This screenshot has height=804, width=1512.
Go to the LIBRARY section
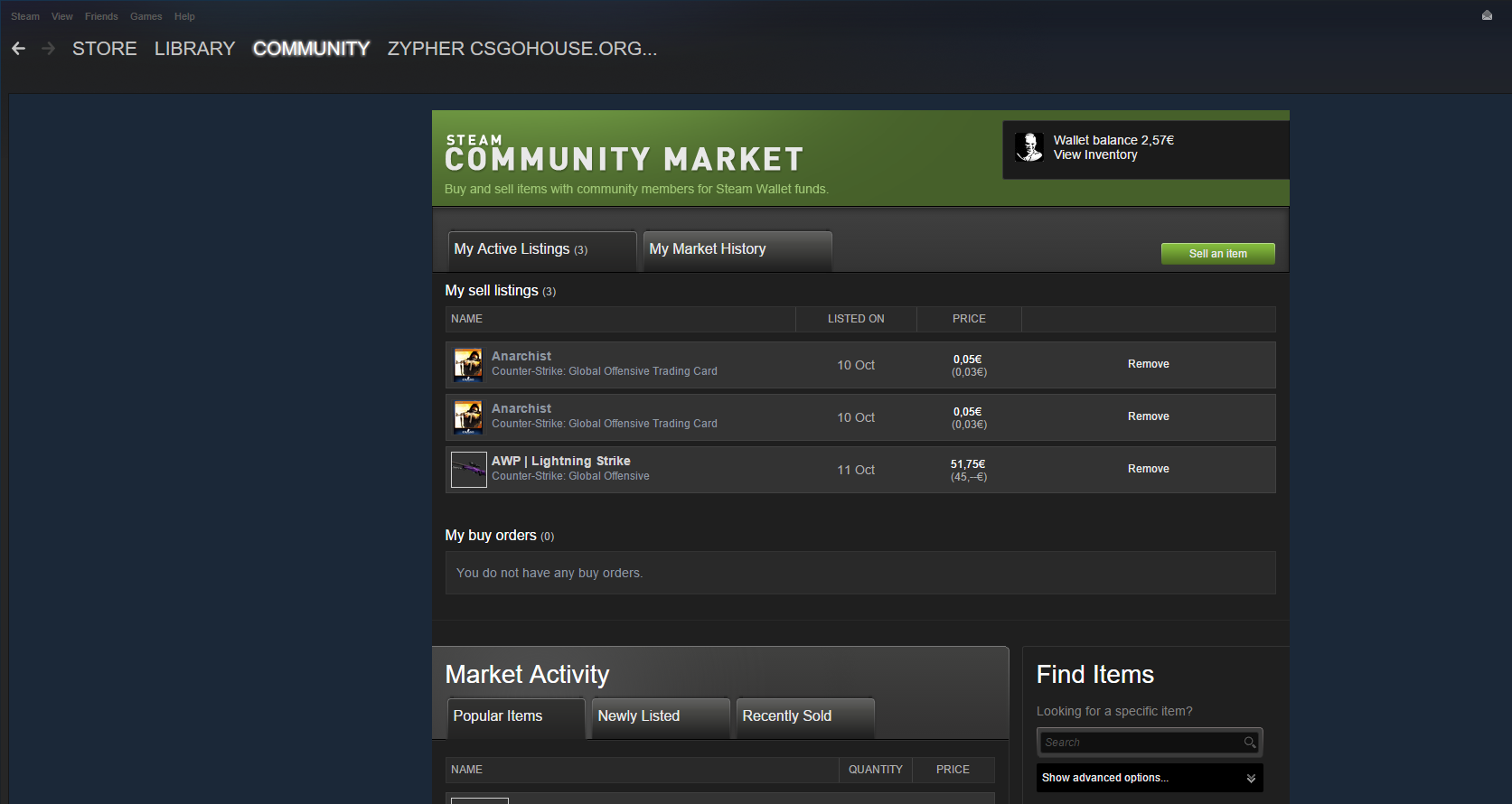point(195,49)
